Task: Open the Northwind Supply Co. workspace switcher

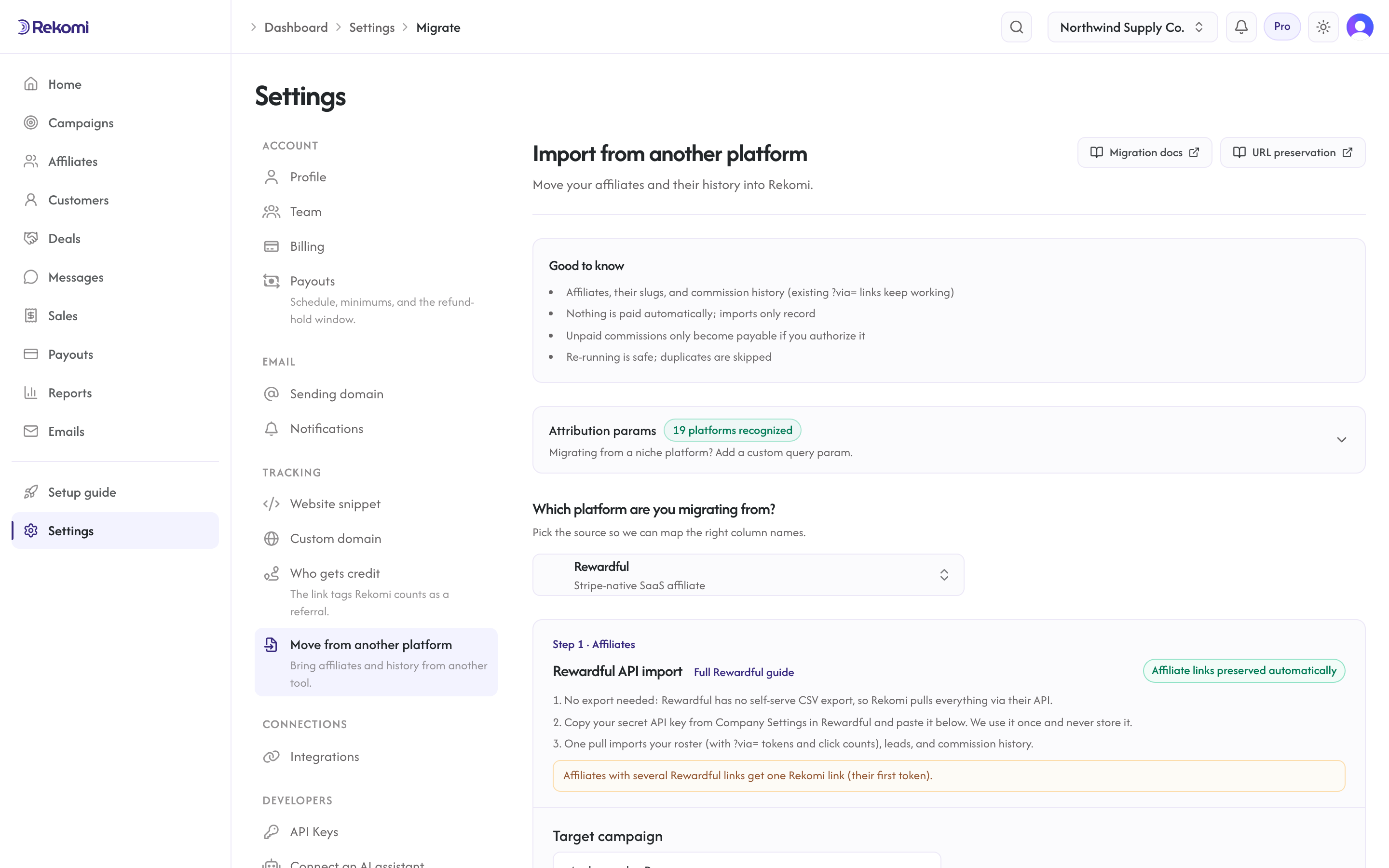Action: (1132, 27)
